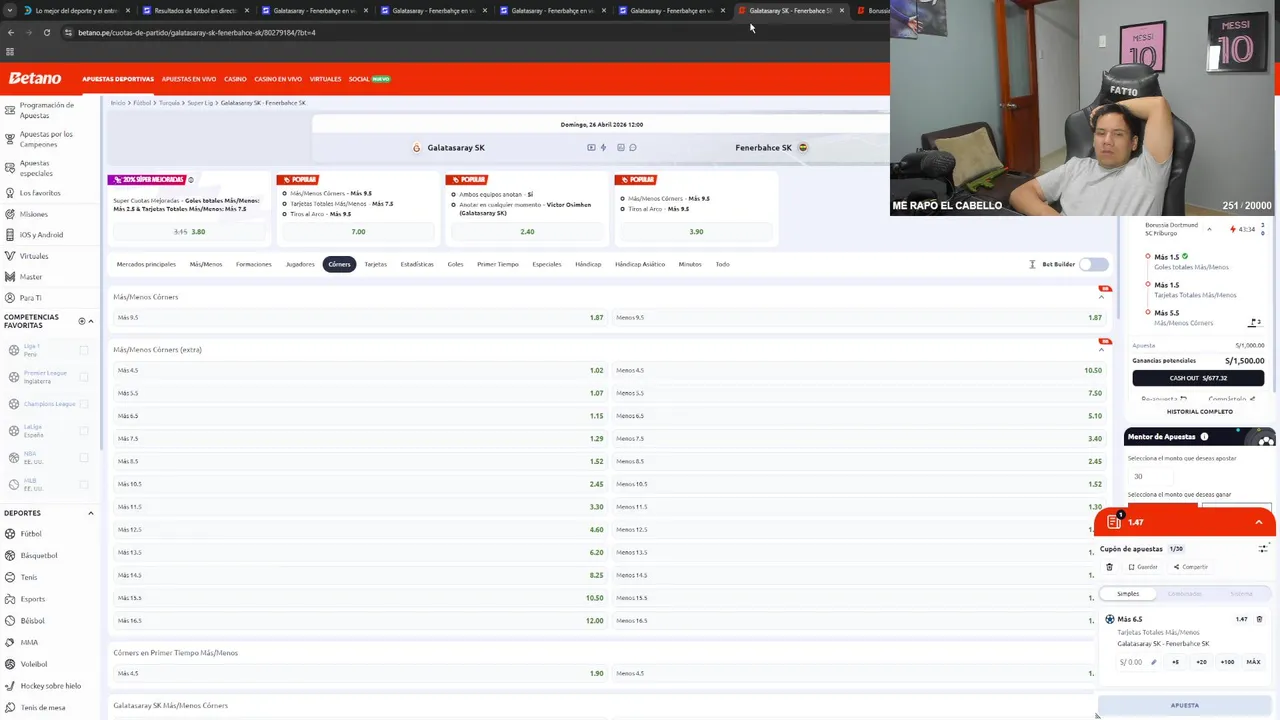Collapse Competencias Favoritas section
1280x720 pixels.
(x=91, y=321)
